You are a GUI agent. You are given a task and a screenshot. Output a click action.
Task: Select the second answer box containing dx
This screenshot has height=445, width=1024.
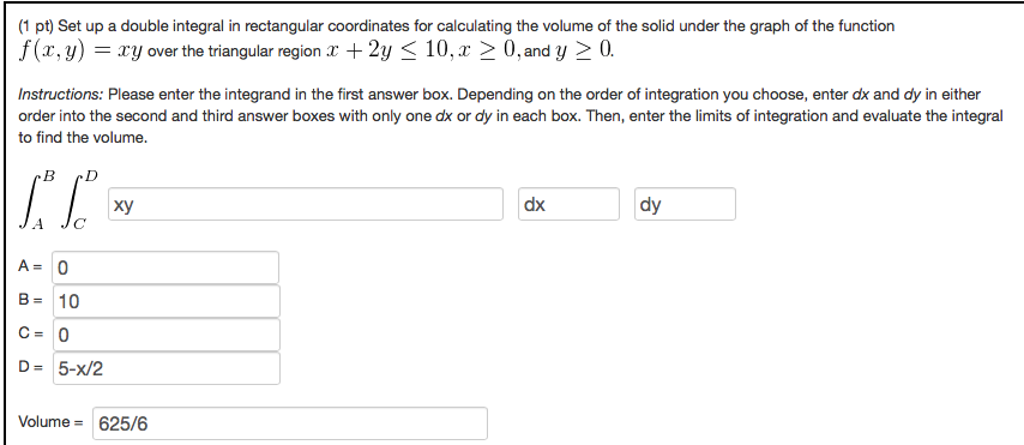click(569, 205)
